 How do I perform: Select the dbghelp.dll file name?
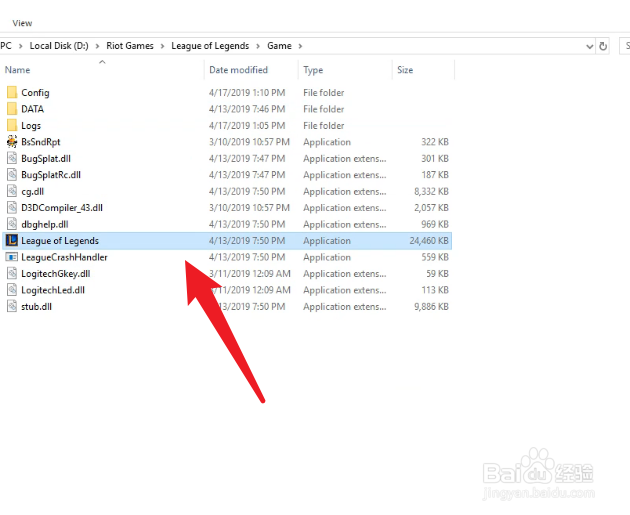(45, 225)
